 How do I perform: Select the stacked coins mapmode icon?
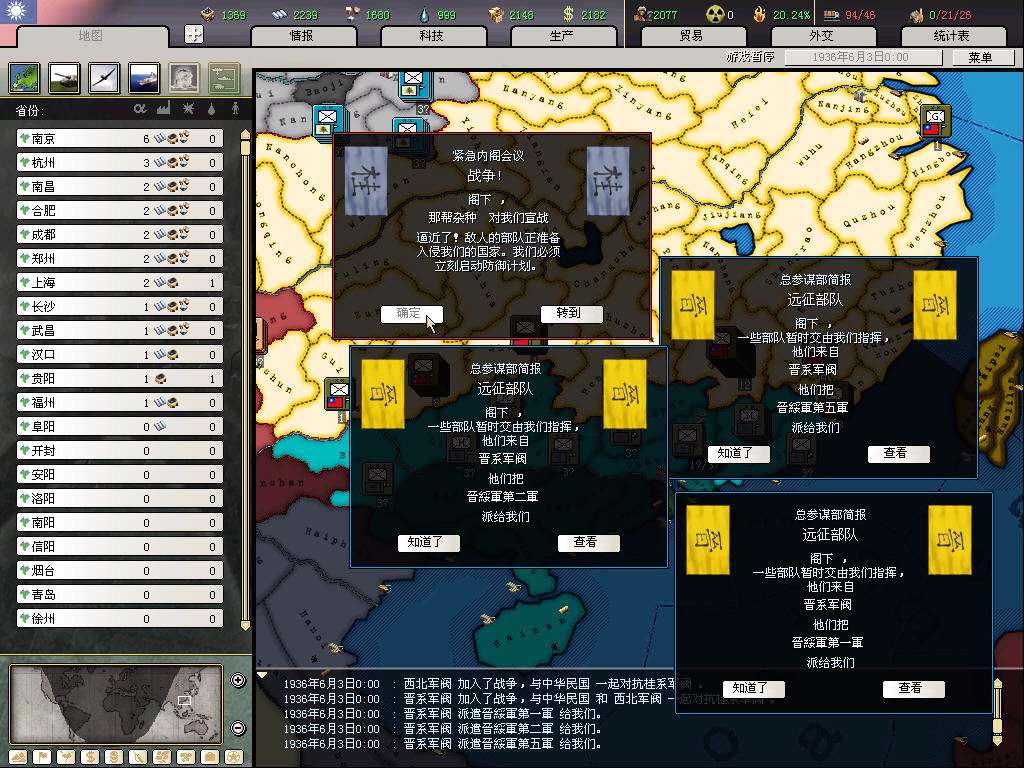114,758
